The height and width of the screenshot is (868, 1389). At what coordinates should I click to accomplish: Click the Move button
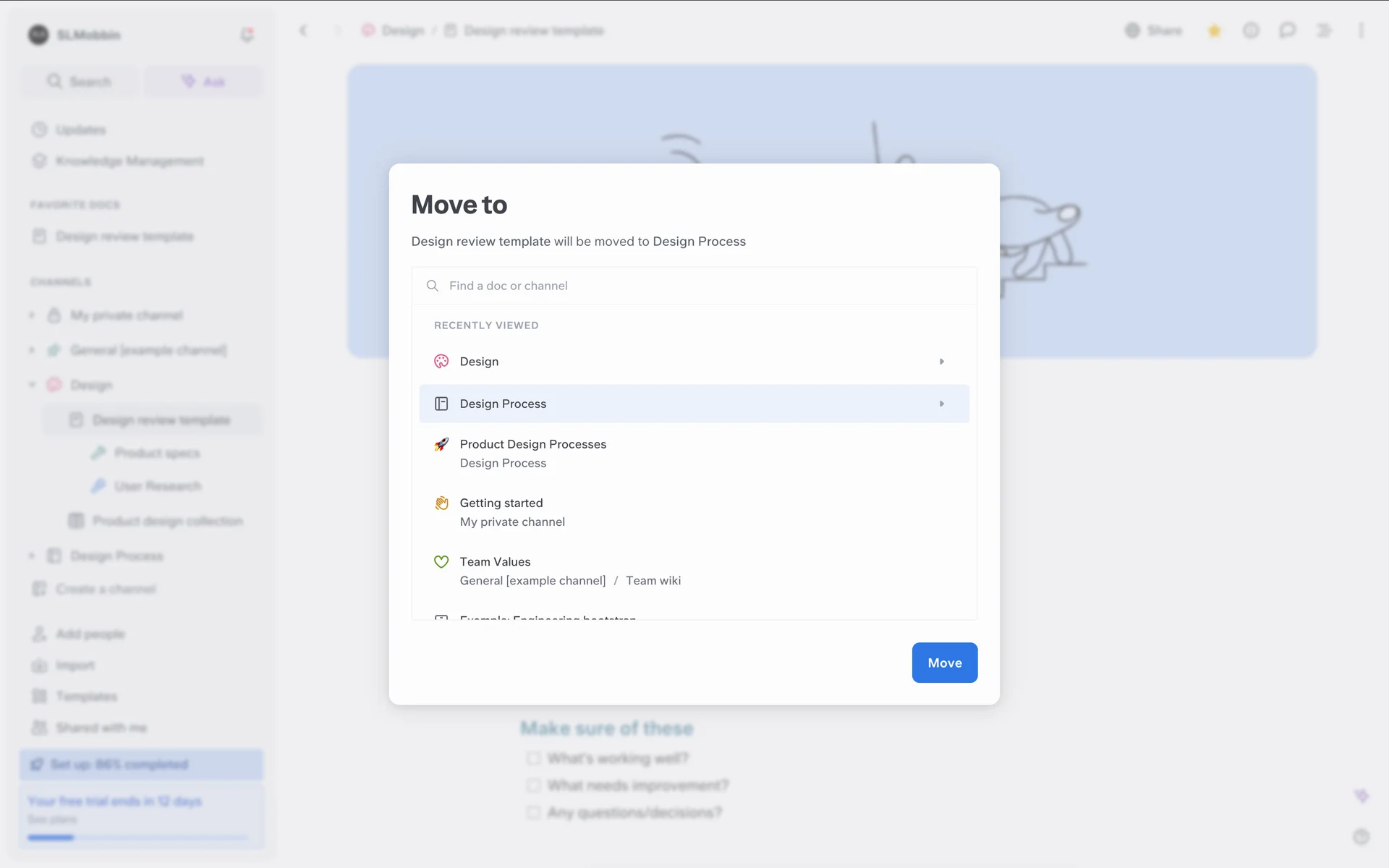tap(944, 663)
